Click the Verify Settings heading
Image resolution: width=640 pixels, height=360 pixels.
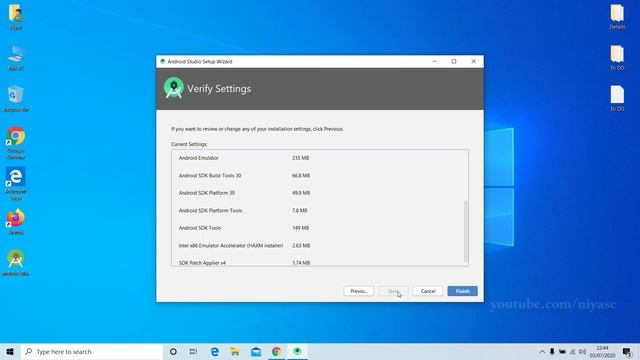[x=219, y=89]
